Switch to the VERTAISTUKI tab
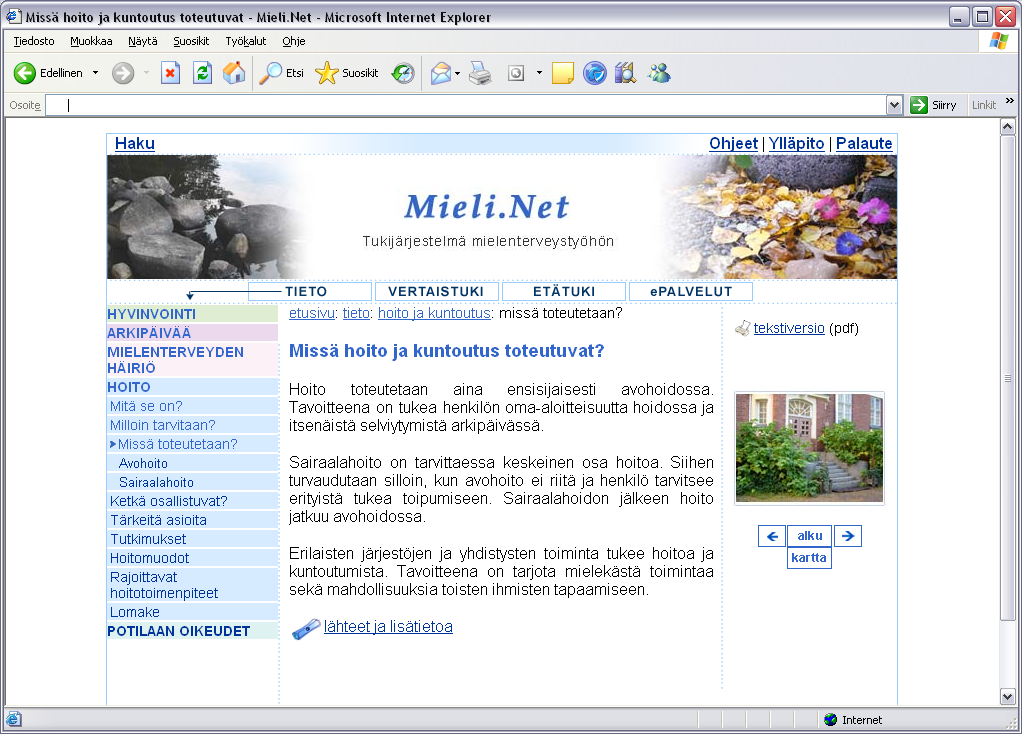This screenshot has width=1022, height=734. coord(436,291)
